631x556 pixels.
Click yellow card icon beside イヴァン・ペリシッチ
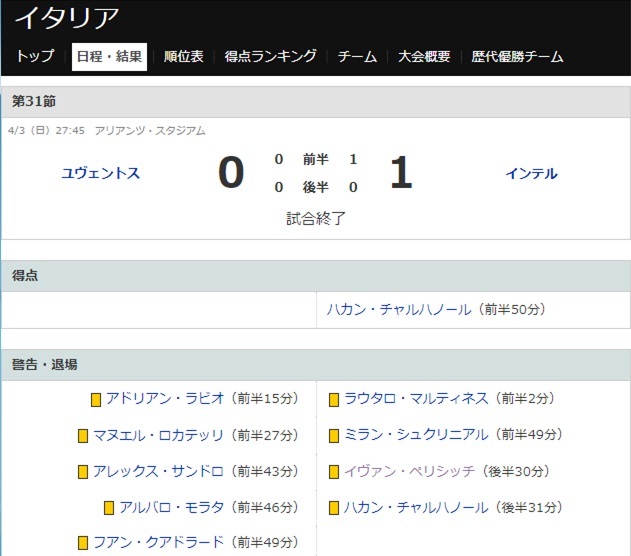334,472
